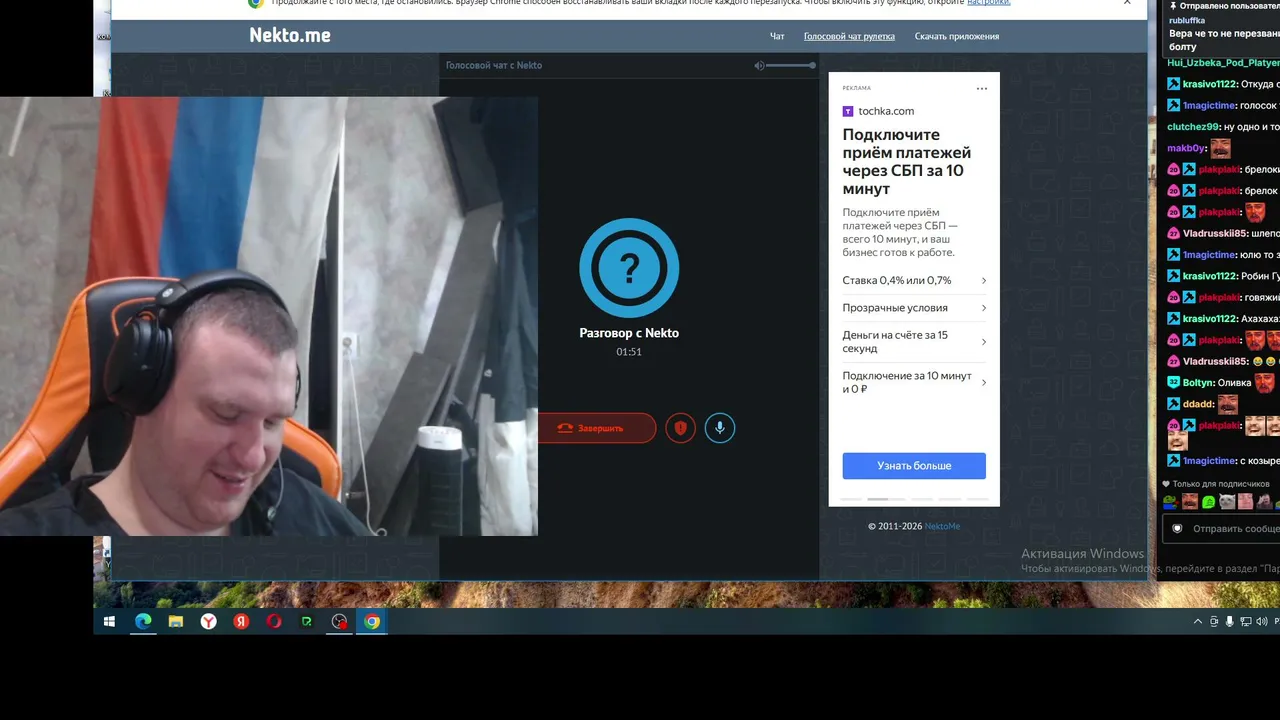Switch to Google Chrome in the taskbar
The width and height of the screenshot is (1280, 720).
coord(372,622)
